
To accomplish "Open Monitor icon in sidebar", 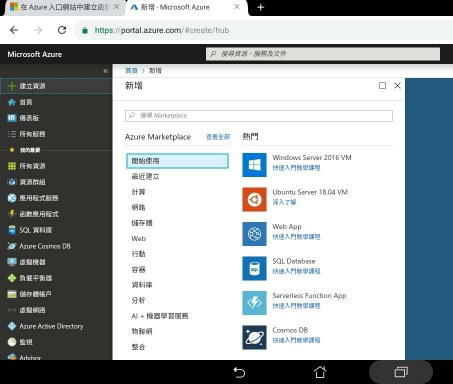I will point(12,342).
